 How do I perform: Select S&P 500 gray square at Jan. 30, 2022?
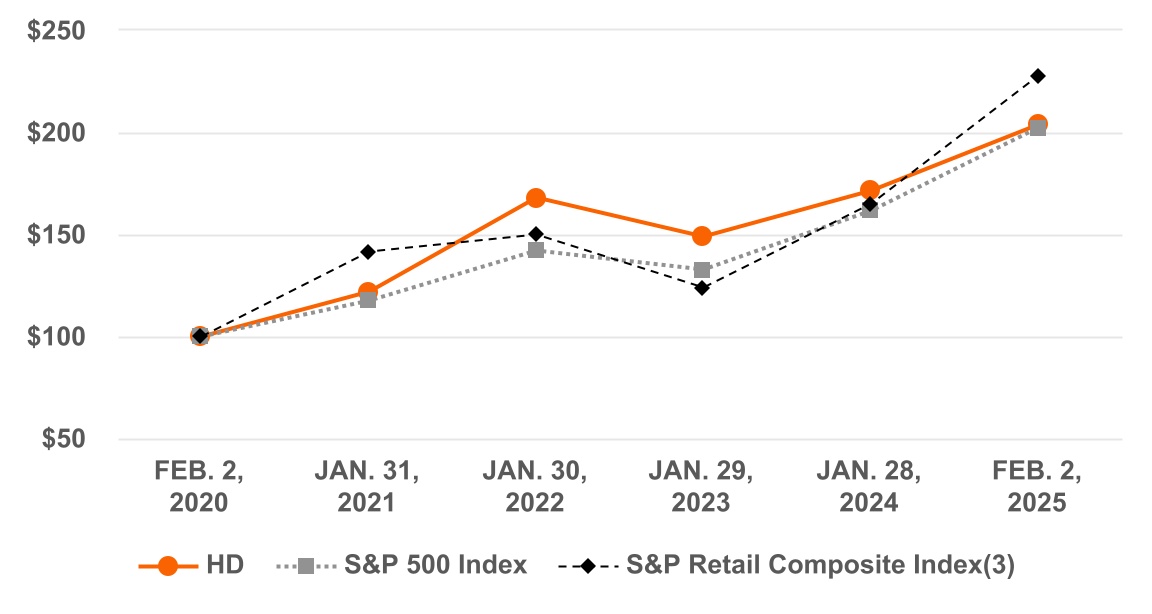[x=535, y=250]
